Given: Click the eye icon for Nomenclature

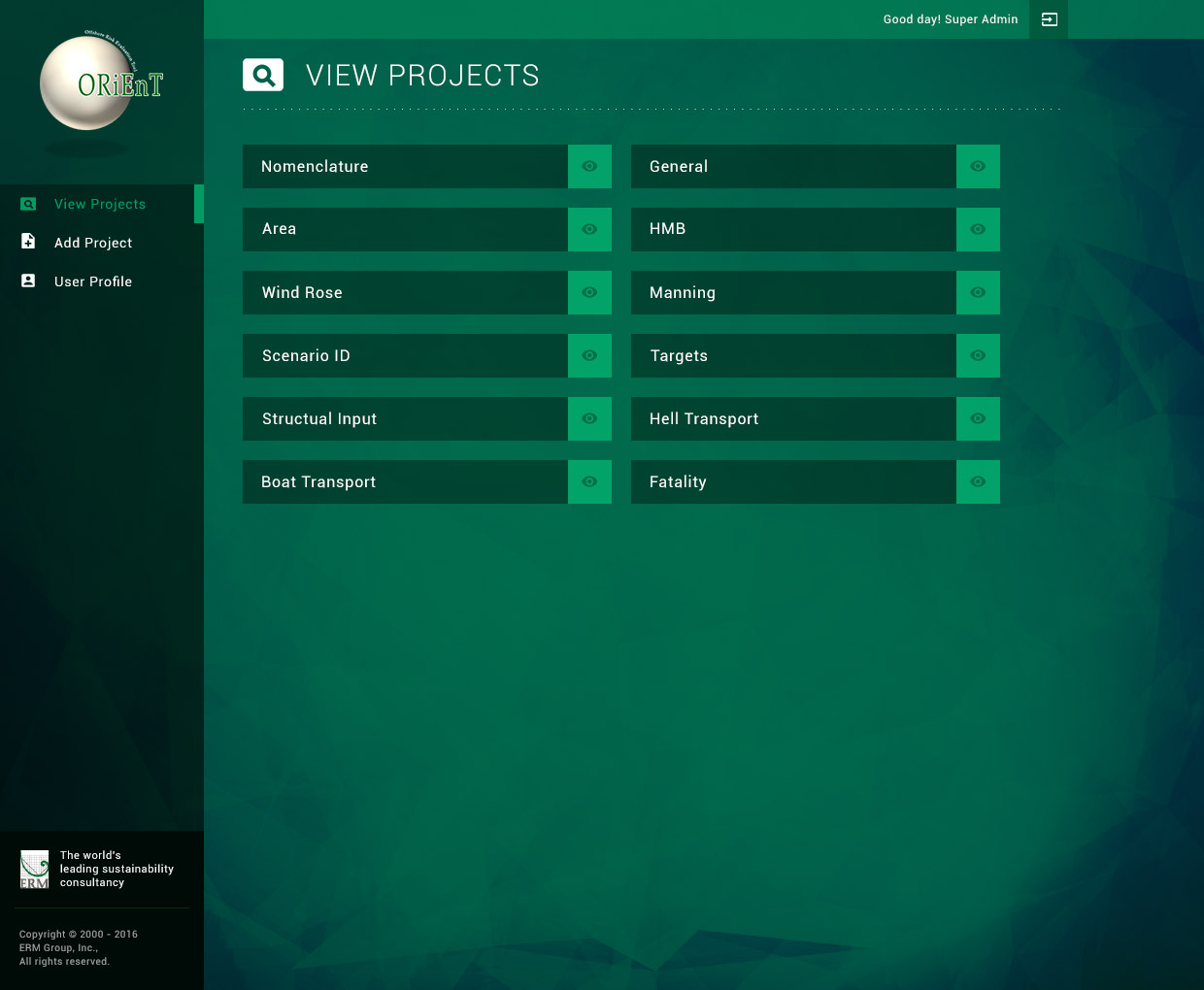Looking at the screenshot, I should point(589,167).
